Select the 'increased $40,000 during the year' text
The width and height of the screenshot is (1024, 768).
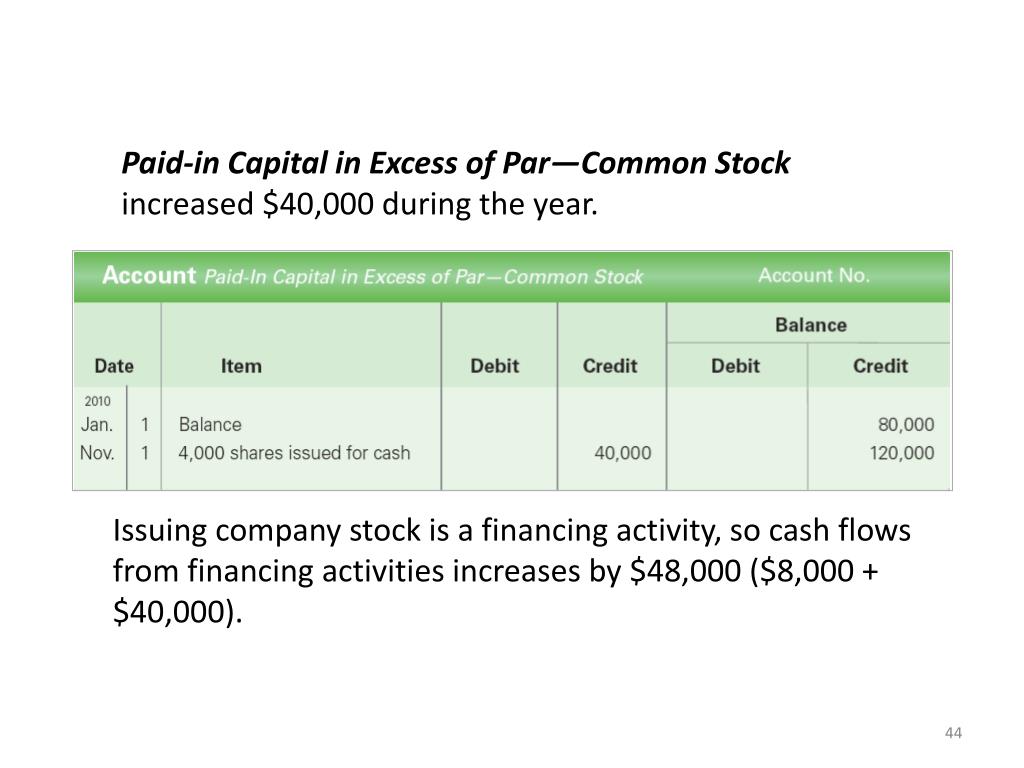point(359,204)
